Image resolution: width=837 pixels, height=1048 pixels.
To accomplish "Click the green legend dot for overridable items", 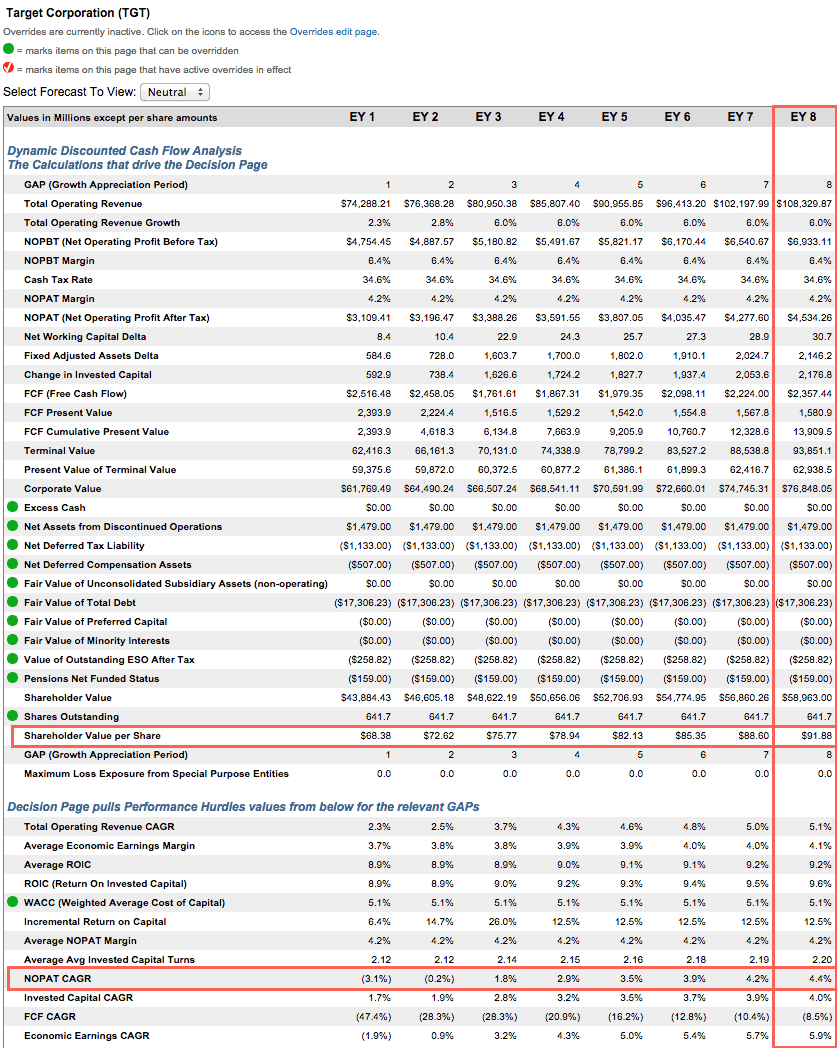I will pyautogui.click(x=9, y=49).
